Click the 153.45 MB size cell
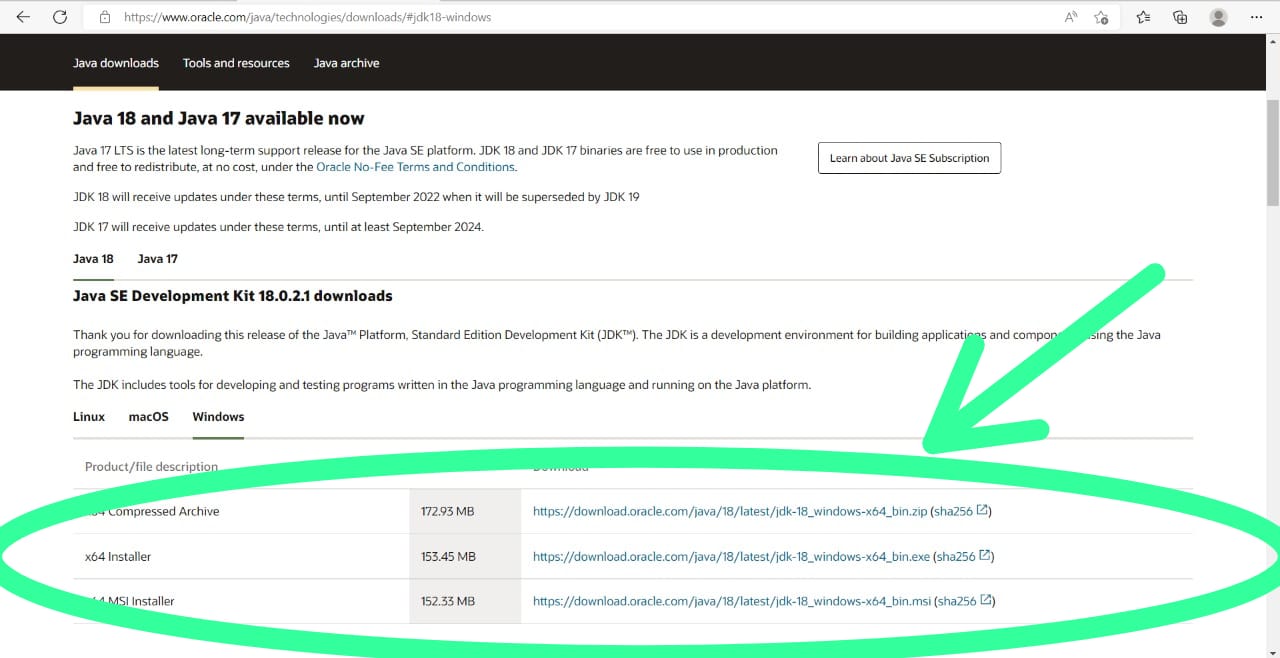Viewport: 1280px width, 658px height. (465, 556)
